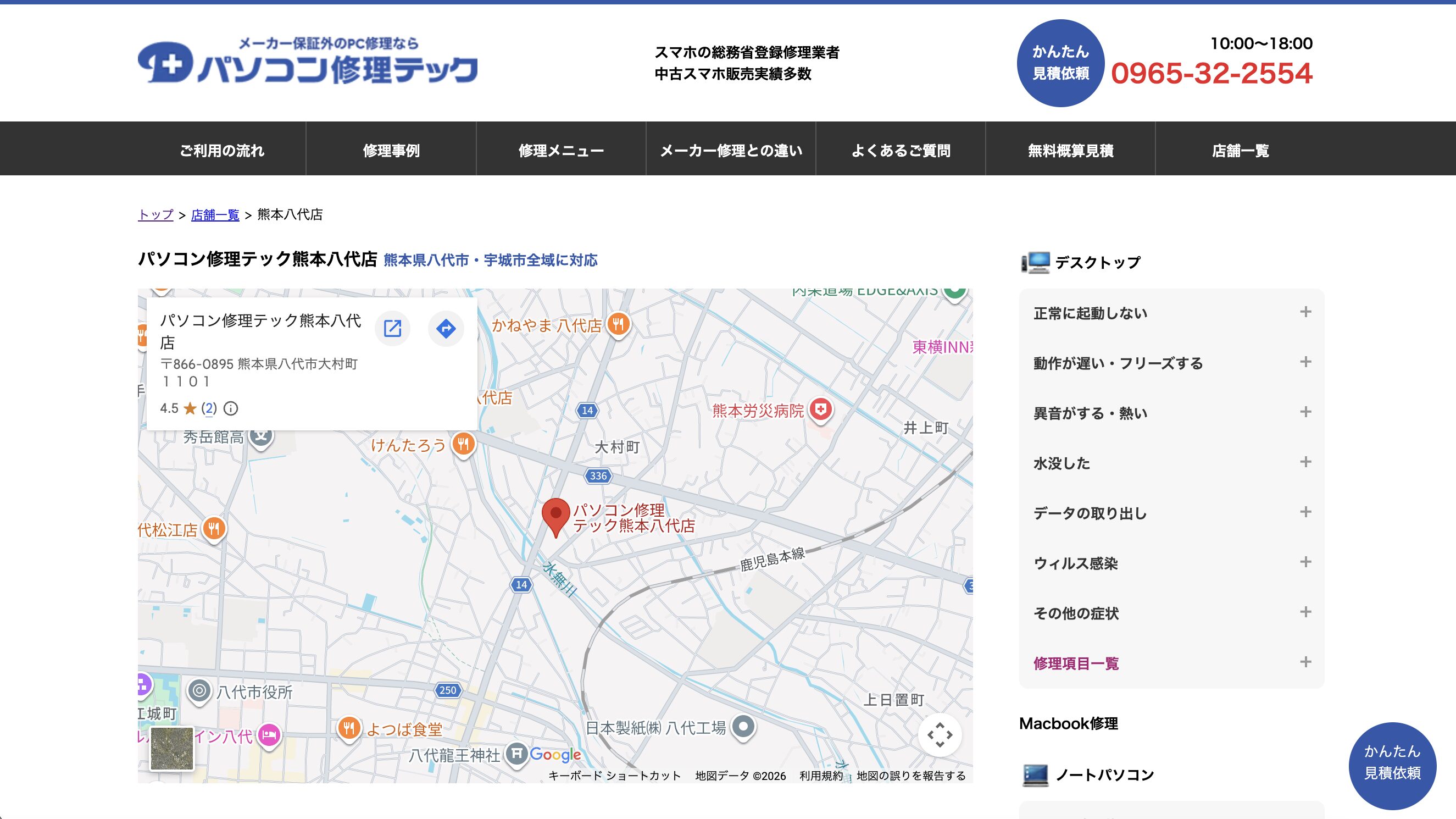Click route 336 road badge on map
Screen dimensions: 1456x819
pos(598,475)
